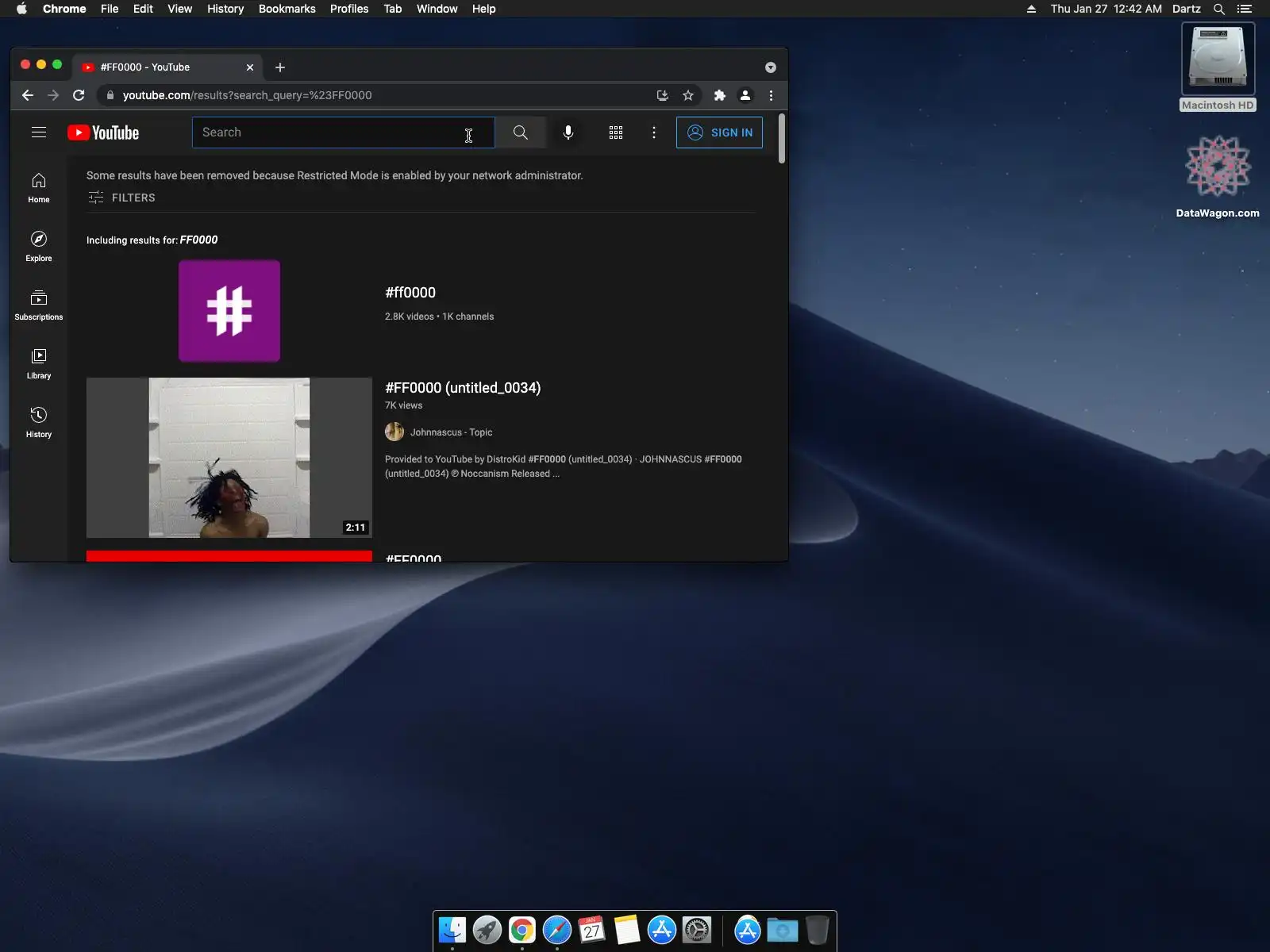
Task: Open the Window menu
Action: pyautogui.click(x=437, y=9)
